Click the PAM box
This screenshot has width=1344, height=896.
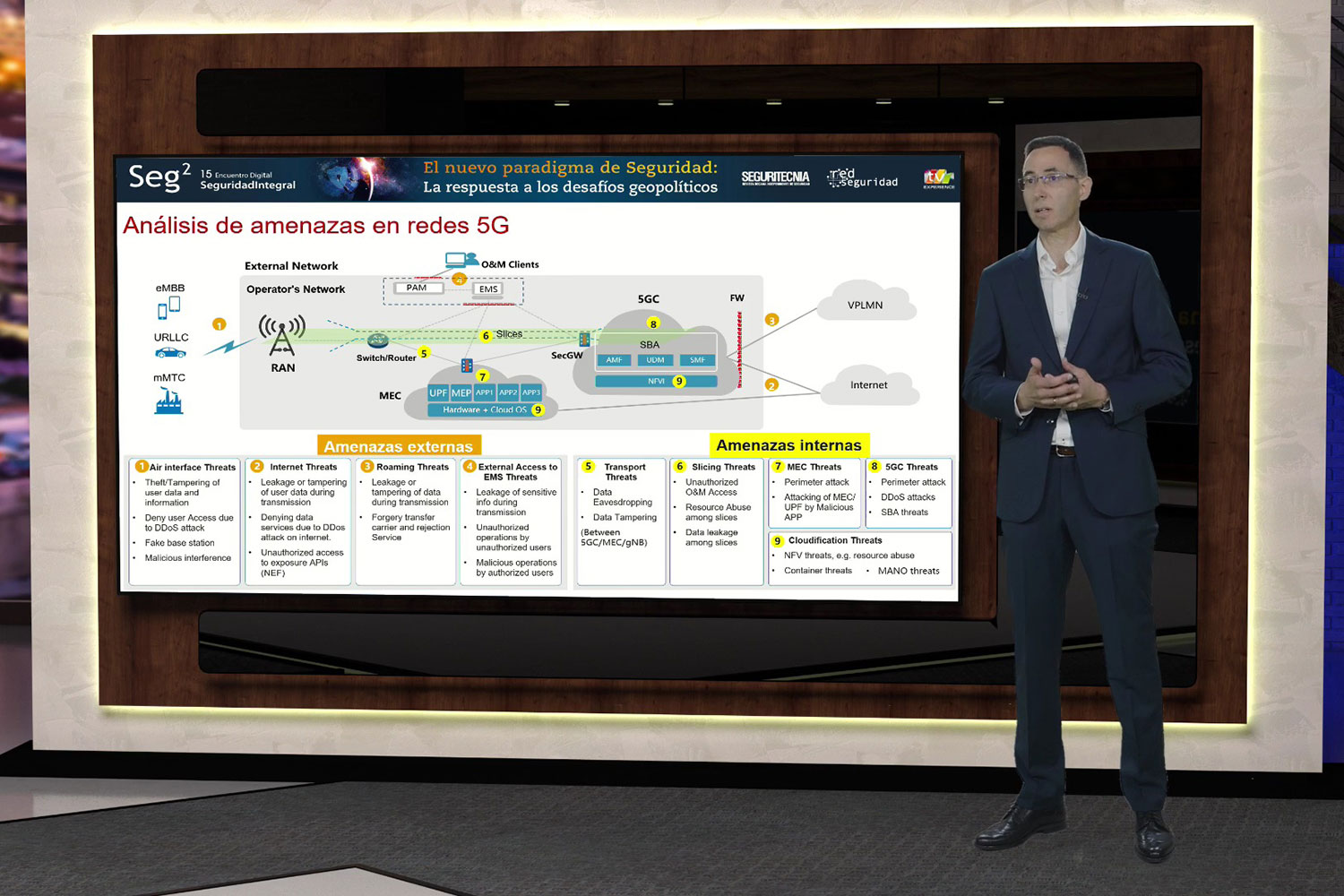[x=417, y=288]
